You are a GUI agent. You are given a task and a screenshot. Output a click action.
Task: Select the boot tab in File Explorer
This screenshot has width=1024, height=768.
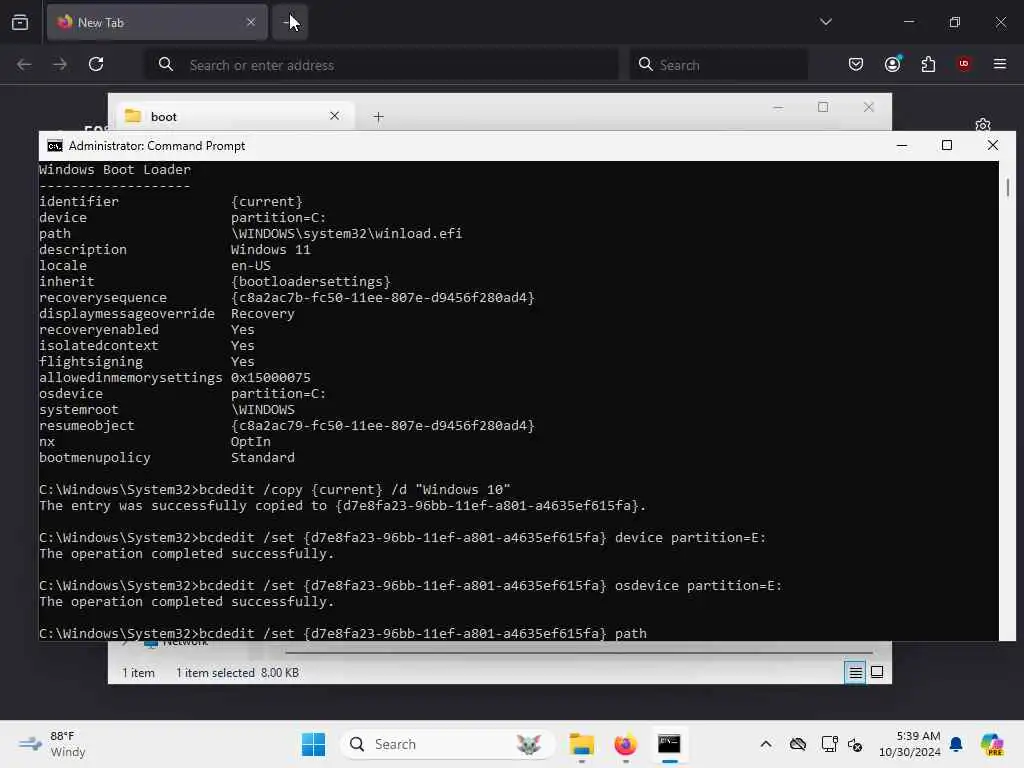click(x=235, y=116)
